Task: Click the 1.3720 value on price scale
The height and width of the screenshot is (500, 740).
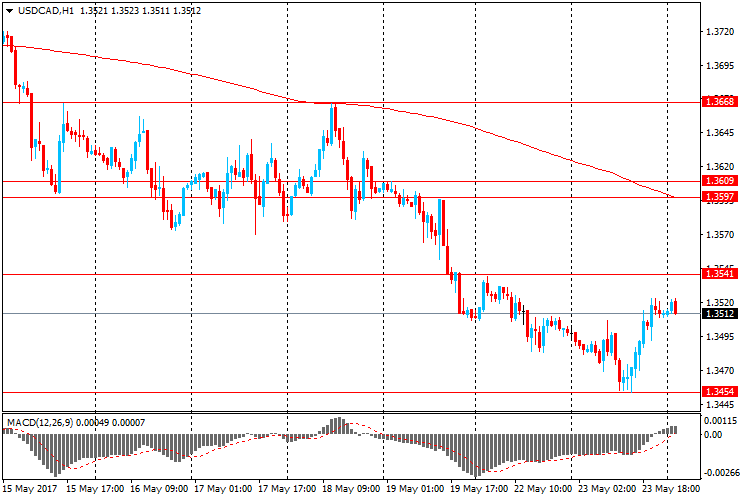Action: tap(718, 33)
